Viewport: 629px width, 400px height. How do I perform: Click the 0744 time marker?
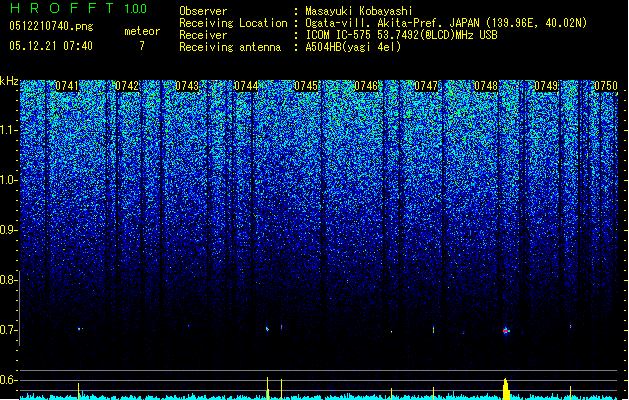pyautogui.click(x=246, y=86)
